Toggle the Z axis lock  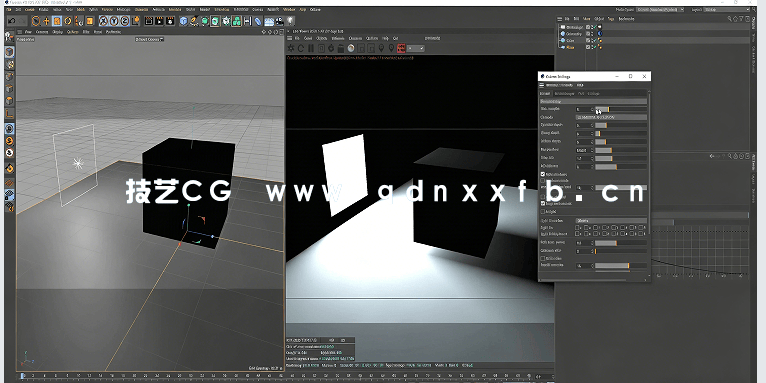[125, 21]
